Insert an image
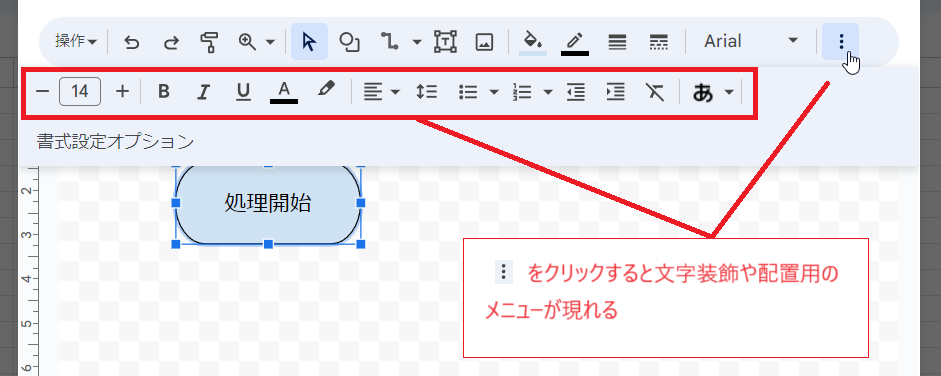The height and width of the screenshot is (376, 941). [484, 41]
